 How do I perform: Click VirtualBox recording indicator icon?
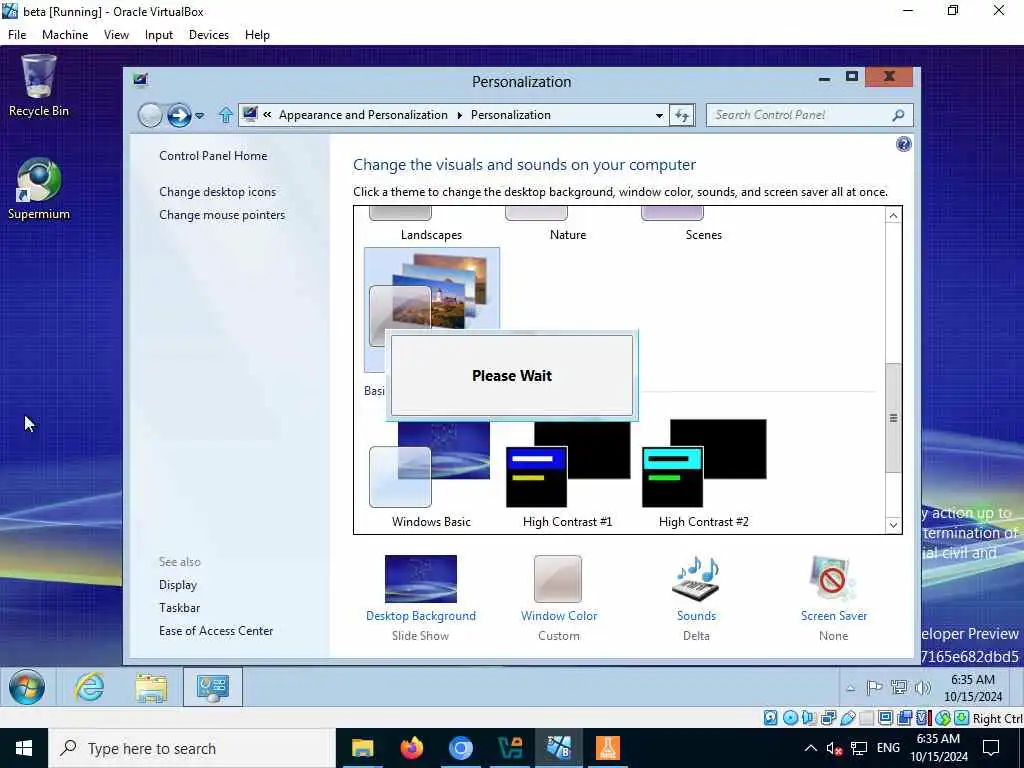[904, 718]
